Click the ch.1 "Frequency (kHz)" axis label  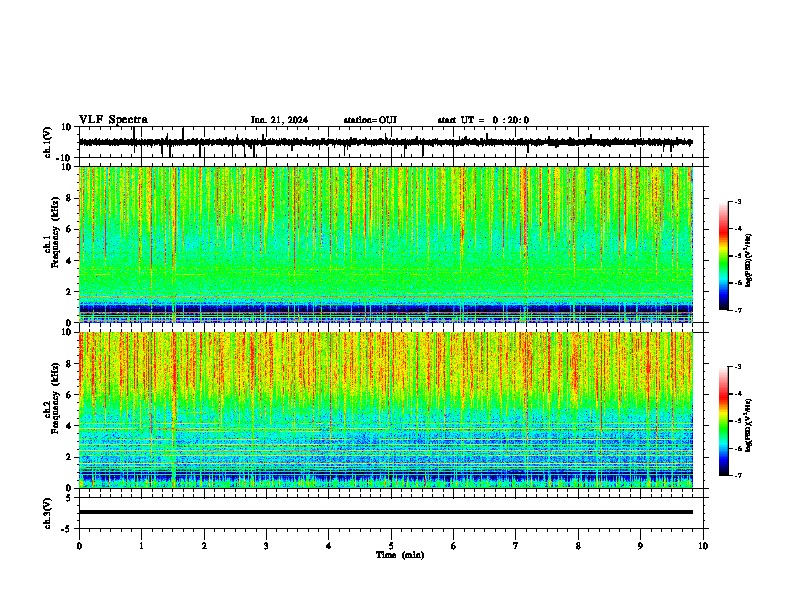[55, 233]
